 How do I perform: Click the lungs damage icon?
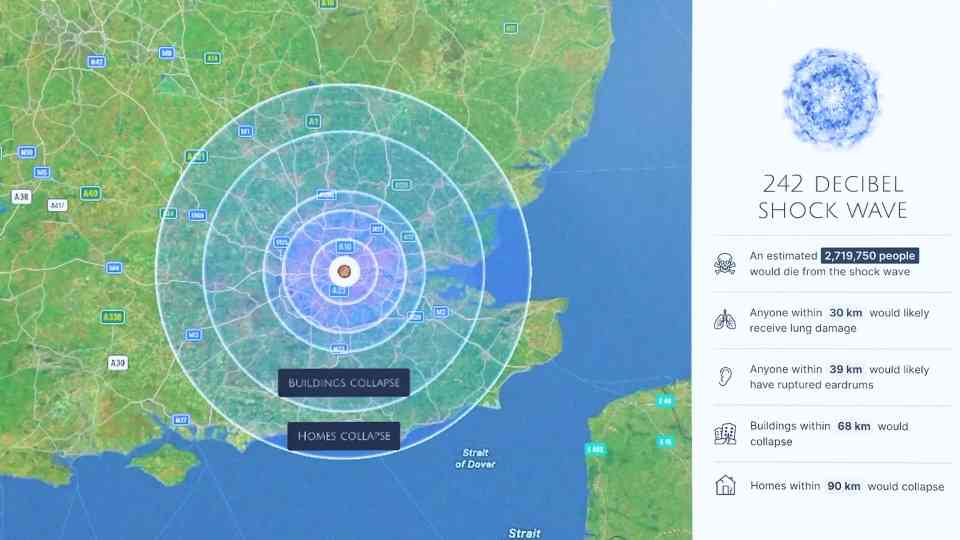(x=725, y=320)
